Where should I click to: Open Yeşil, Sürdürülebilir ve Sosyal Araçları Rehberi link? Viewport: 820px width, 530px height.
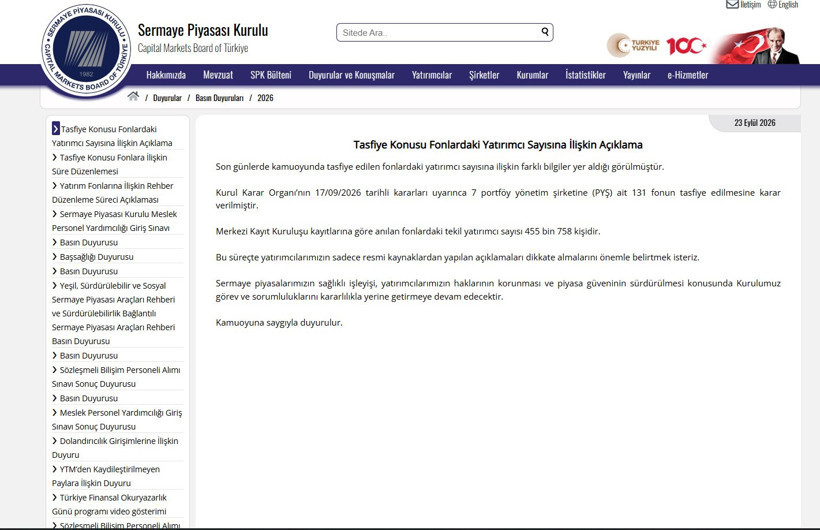coord(113,313)
